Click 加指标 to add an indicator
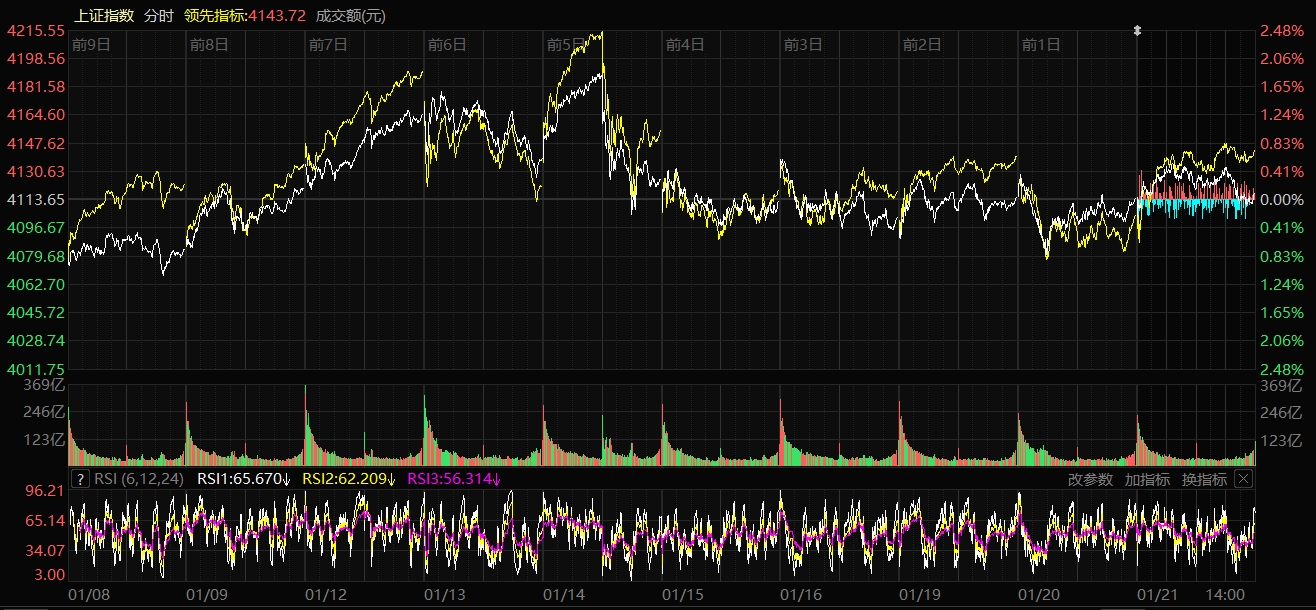Image resolution: width=1316 pixels, height=610 pixels. (x=1147, y=479)
